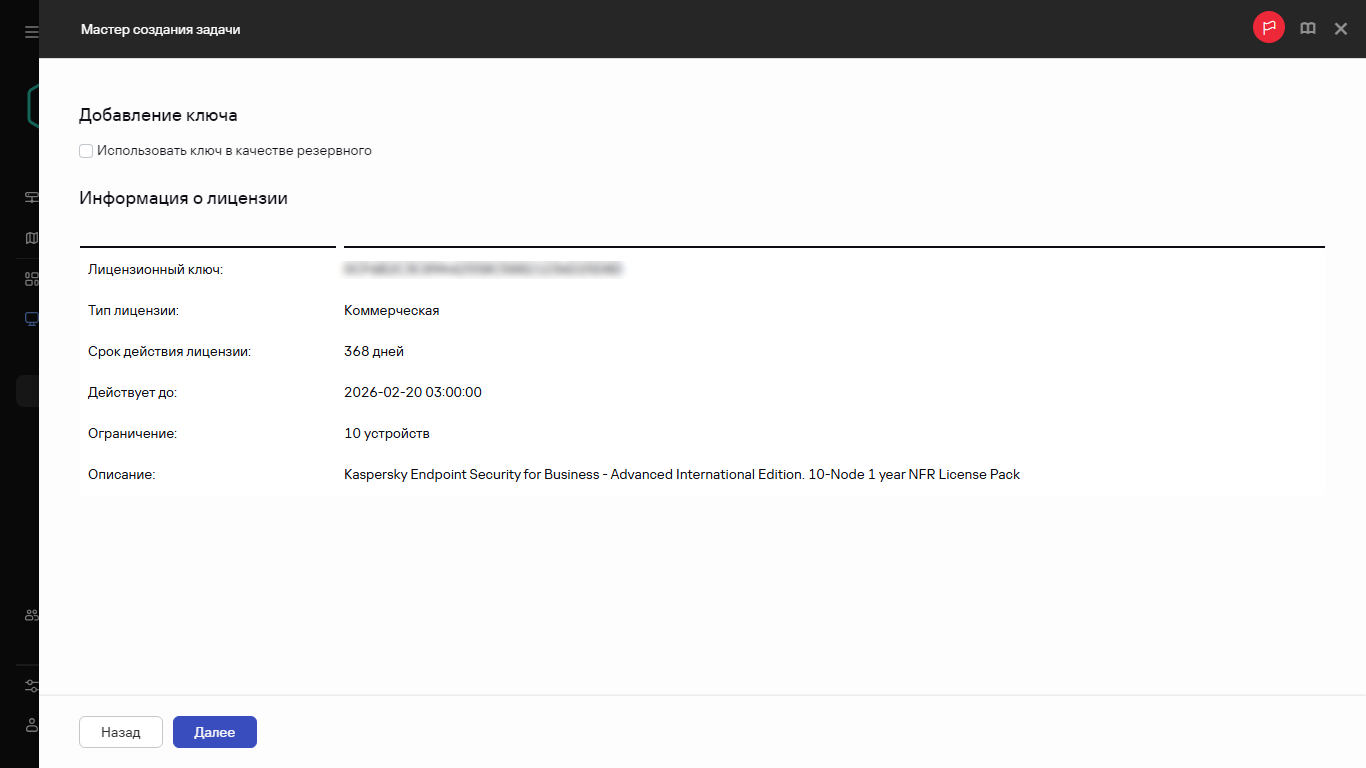Click the map icon in sidebar
1366x768 pixels.
click(x=31, y=238)
